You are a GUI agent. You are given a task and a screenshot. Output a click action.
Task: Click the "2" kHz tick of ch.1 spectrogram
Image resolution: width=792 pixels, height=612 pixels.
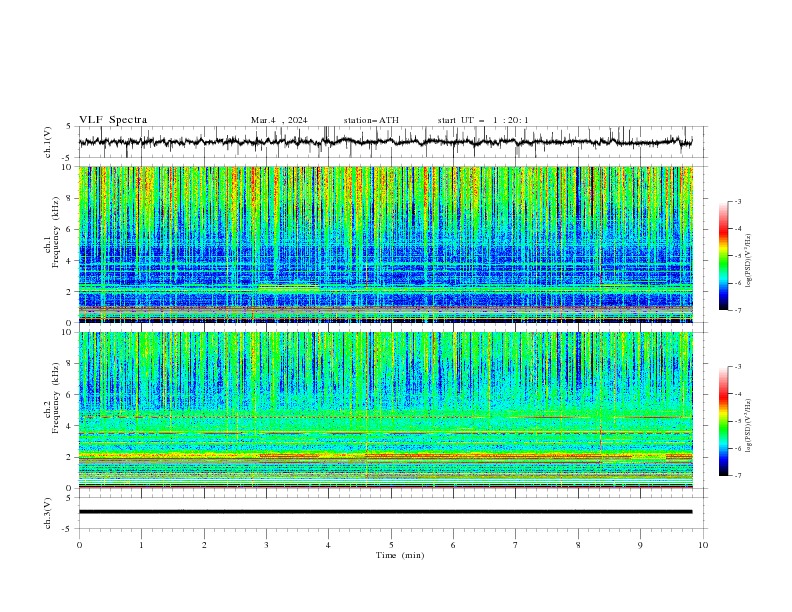click(70, 292)
